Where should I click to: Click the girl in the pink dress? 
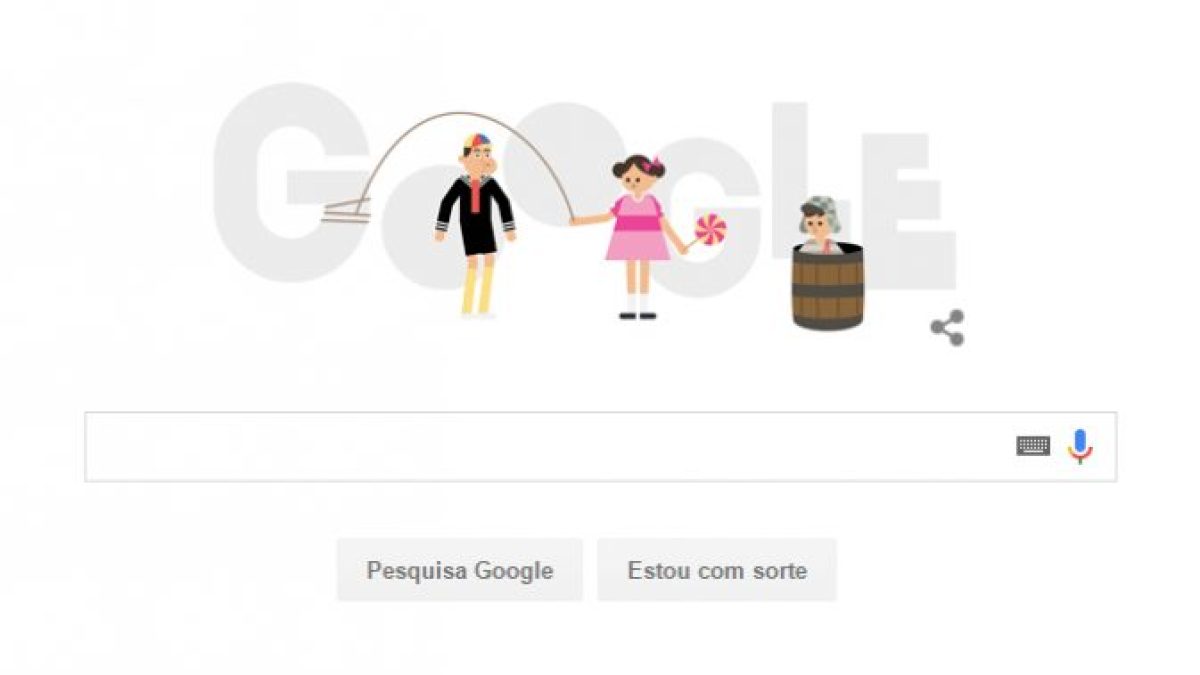click(x=637, y=237)
